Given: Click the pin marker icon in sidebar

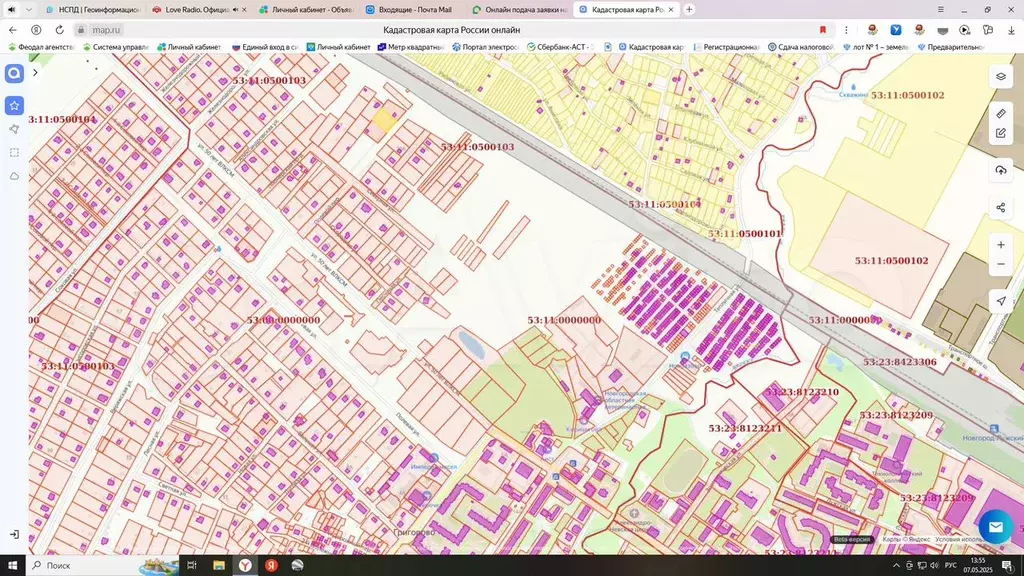Looking at the screenshot, I should [14, 129].
